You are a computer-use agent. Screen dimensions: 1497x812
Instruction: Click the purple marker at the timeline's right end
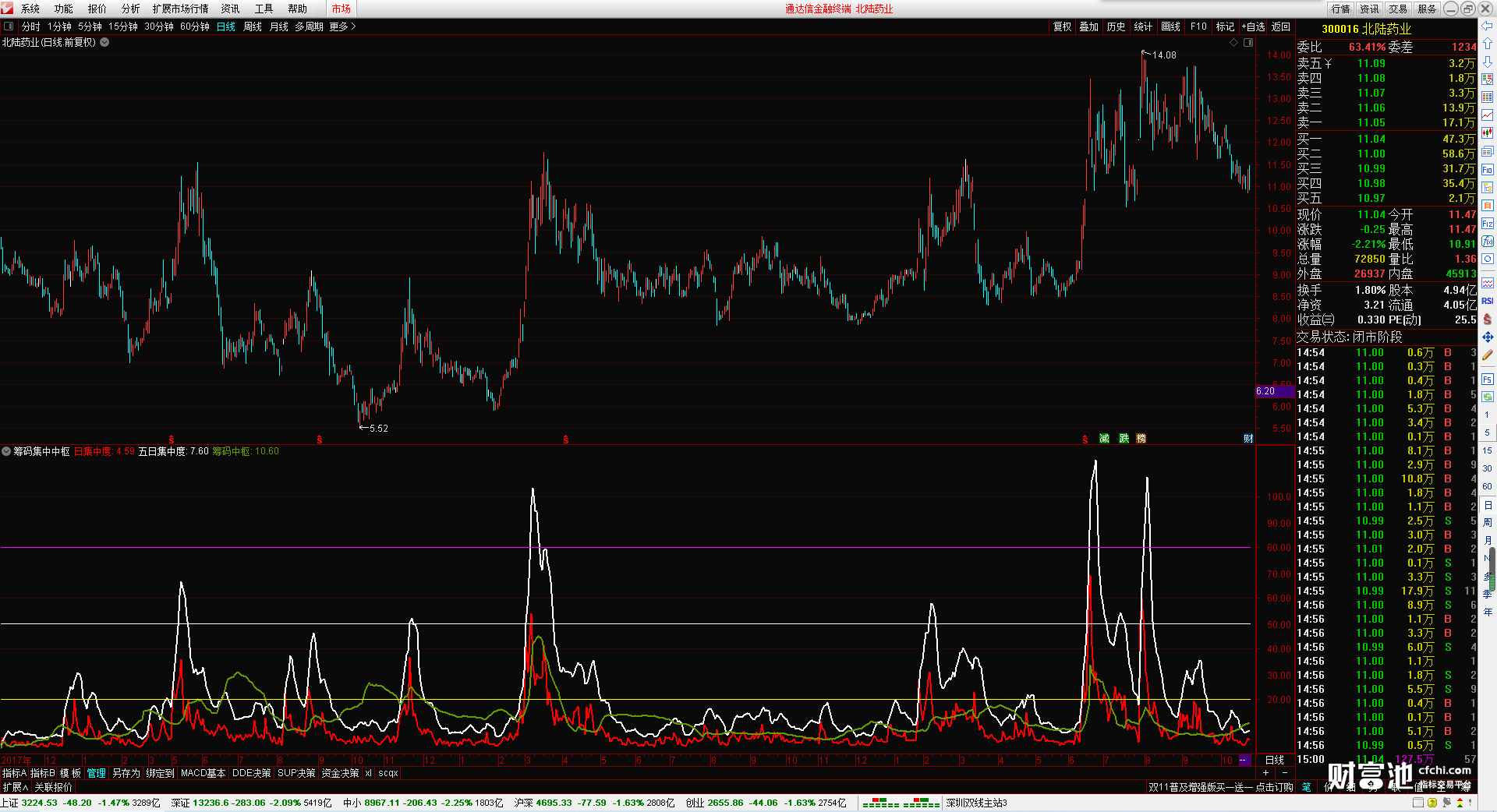pos(1244,760)
